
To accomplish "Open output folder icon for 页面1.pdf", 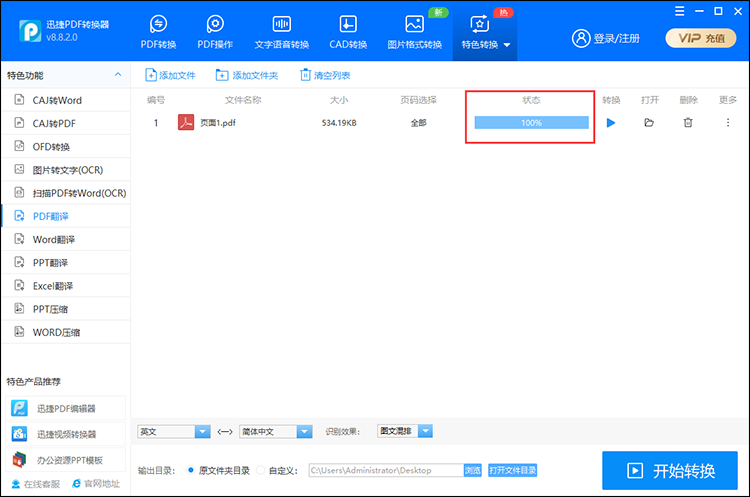I will (649, 123).
